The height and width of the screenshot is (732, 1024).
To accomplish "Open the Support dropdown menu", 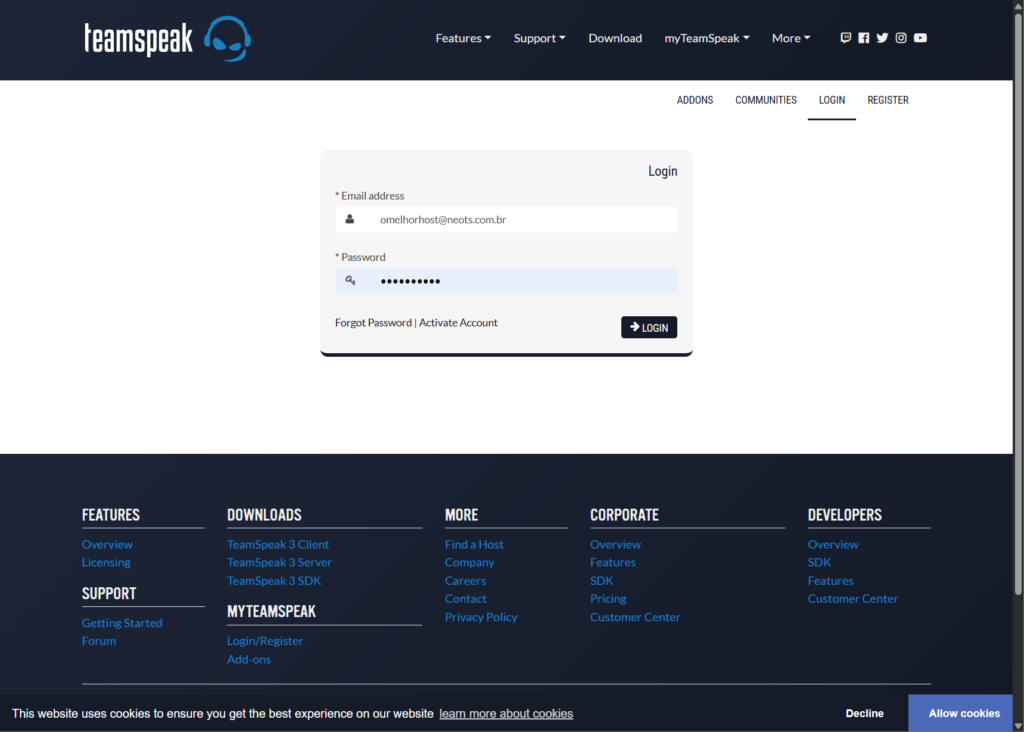I will click(x=539, y=38).
